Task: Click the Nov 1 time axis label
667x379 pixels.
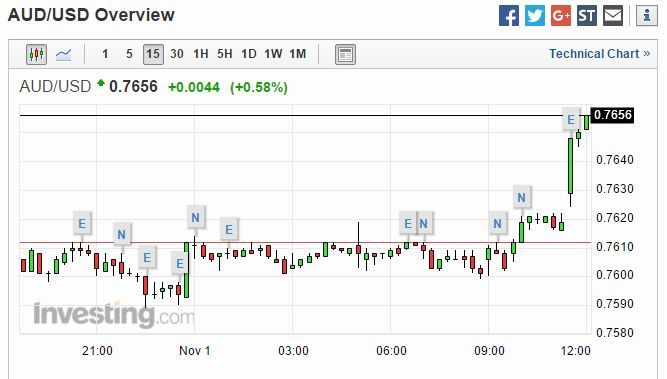Action: 195,351
